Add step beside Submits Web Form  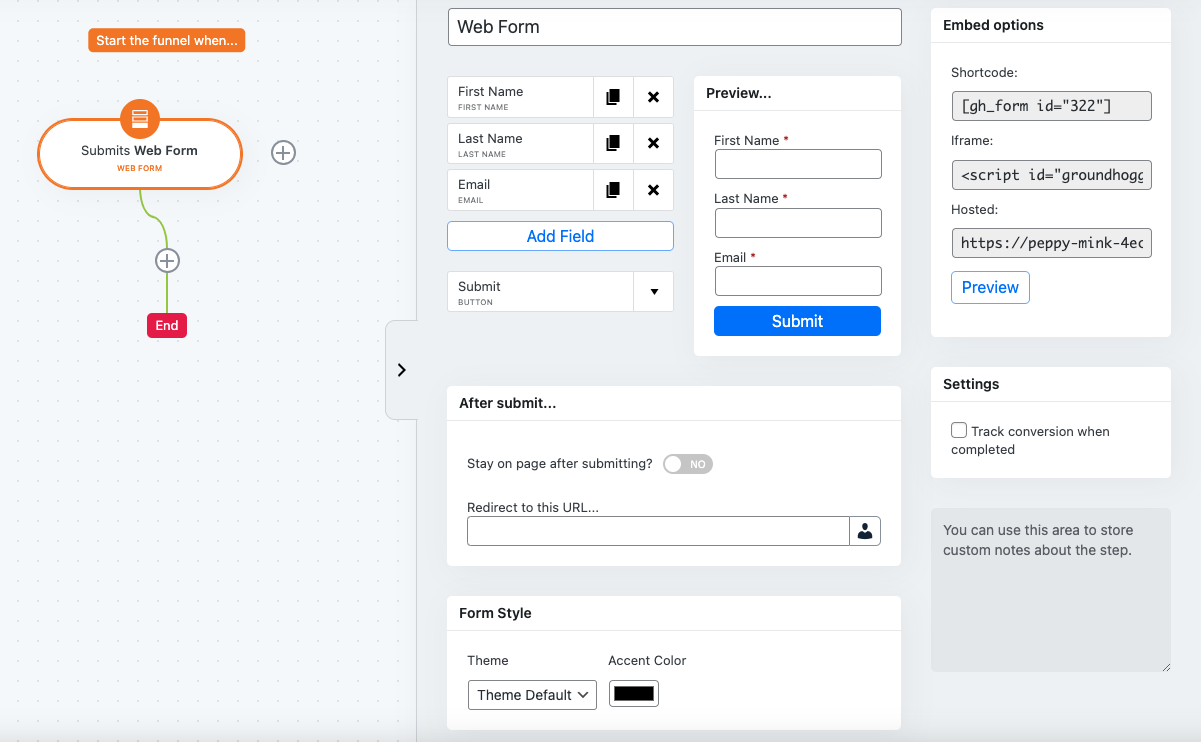284,152
